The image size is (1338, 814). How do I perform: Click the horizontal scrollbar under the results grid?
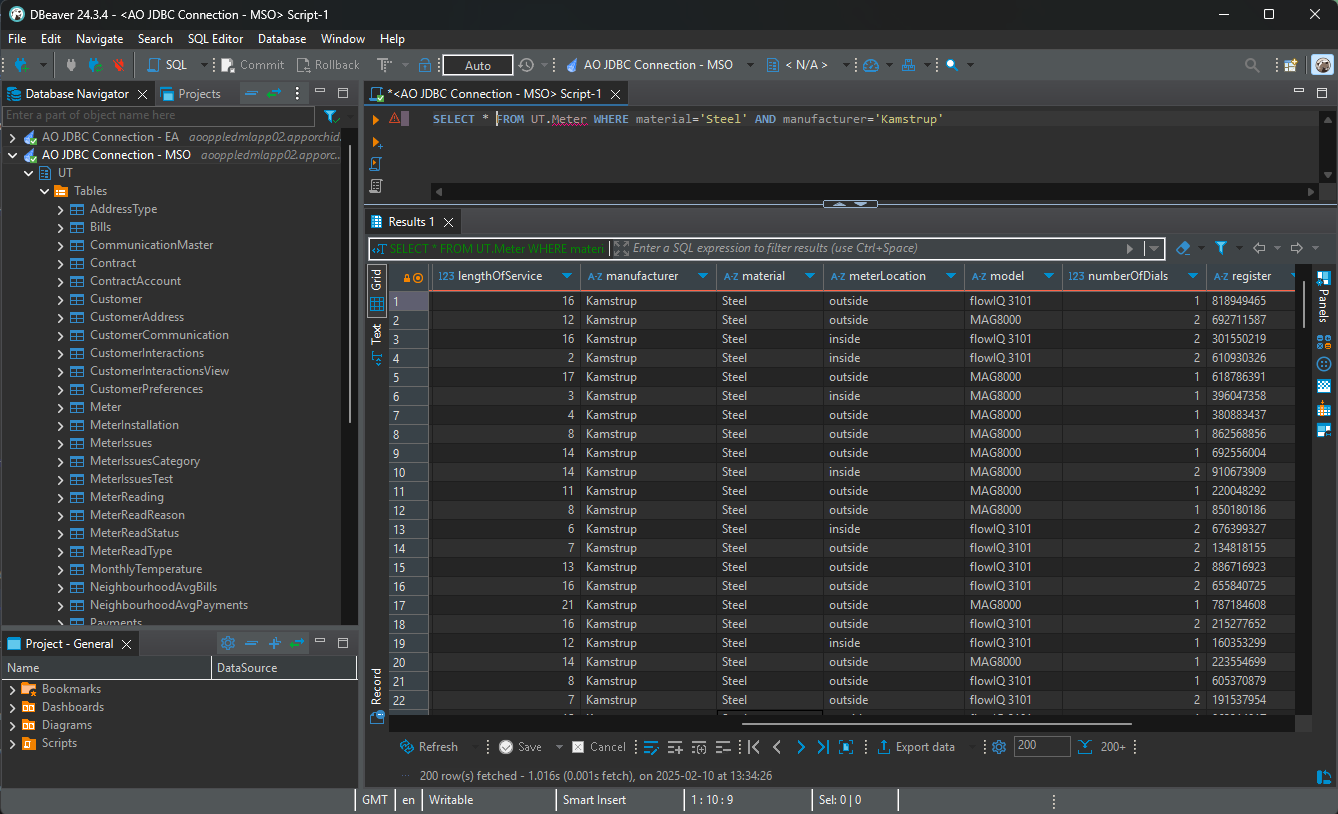click(x=938, y=724)
